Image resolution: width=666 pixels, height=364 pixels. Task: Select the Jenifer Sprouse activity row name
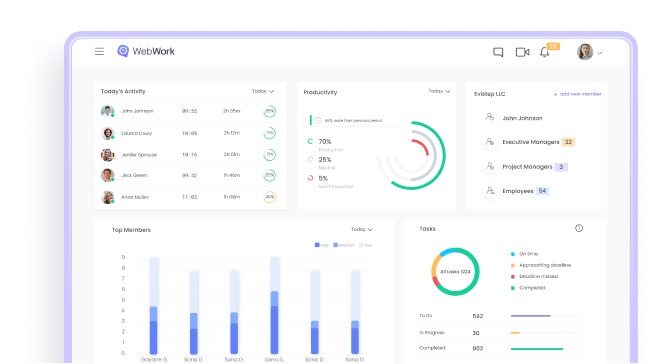click(x=139, y=155)
